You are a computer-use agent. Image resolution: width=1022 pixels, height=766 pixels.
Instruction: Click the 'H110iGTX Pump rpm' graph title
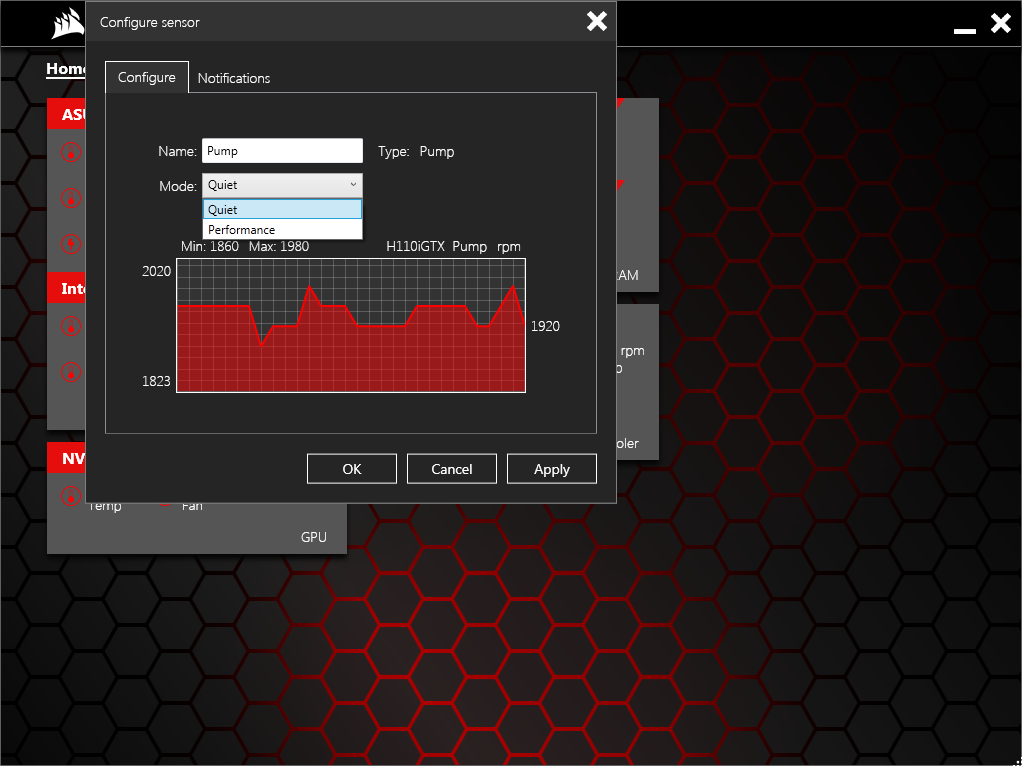pyautogui.click(x=453, y=246)
